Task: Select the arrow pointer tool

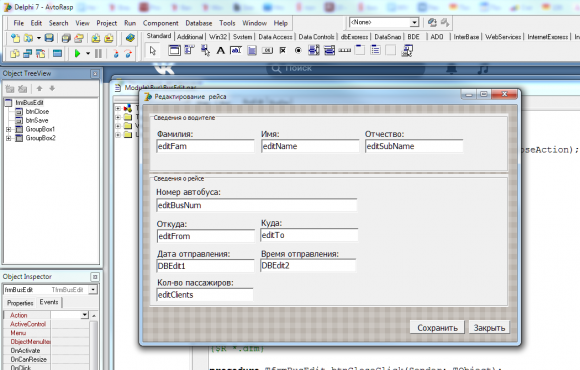Action: [152, 51]
